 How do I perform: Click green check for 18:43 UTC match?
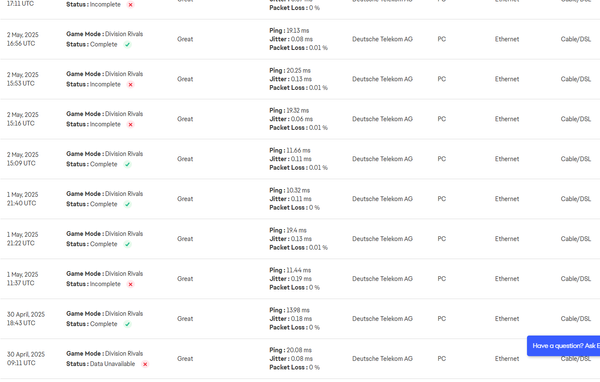pyautogui.click(x=127, y=324)
